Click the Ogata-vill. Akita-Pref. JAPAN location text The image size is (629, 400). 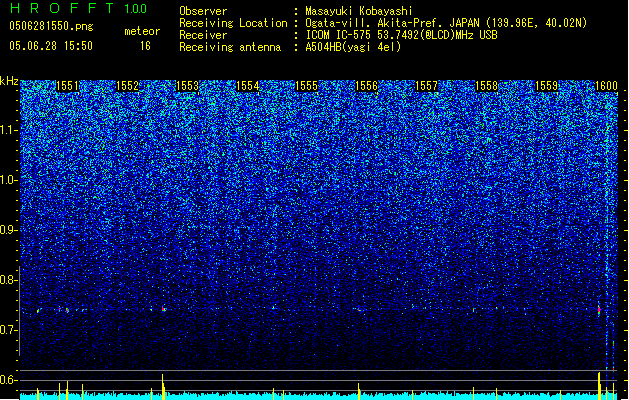pyautogui.click(x=446, y=23)
